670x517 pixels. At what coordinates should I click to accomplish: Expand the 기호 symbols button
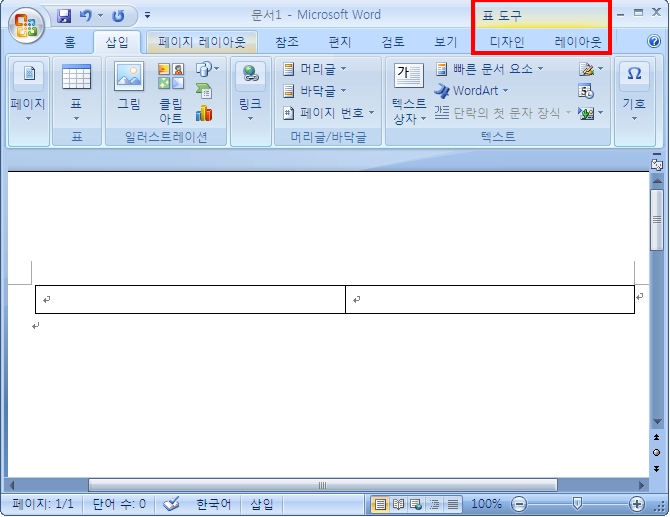pyautogui.click(x=634, y=91)
